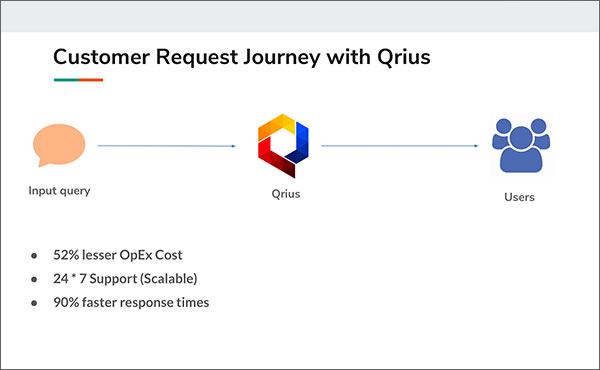This screenshot has height=370, width=600.
Task: Click the green-orange underline below the title
Action: pyautogui.click(x=78, y=80)
